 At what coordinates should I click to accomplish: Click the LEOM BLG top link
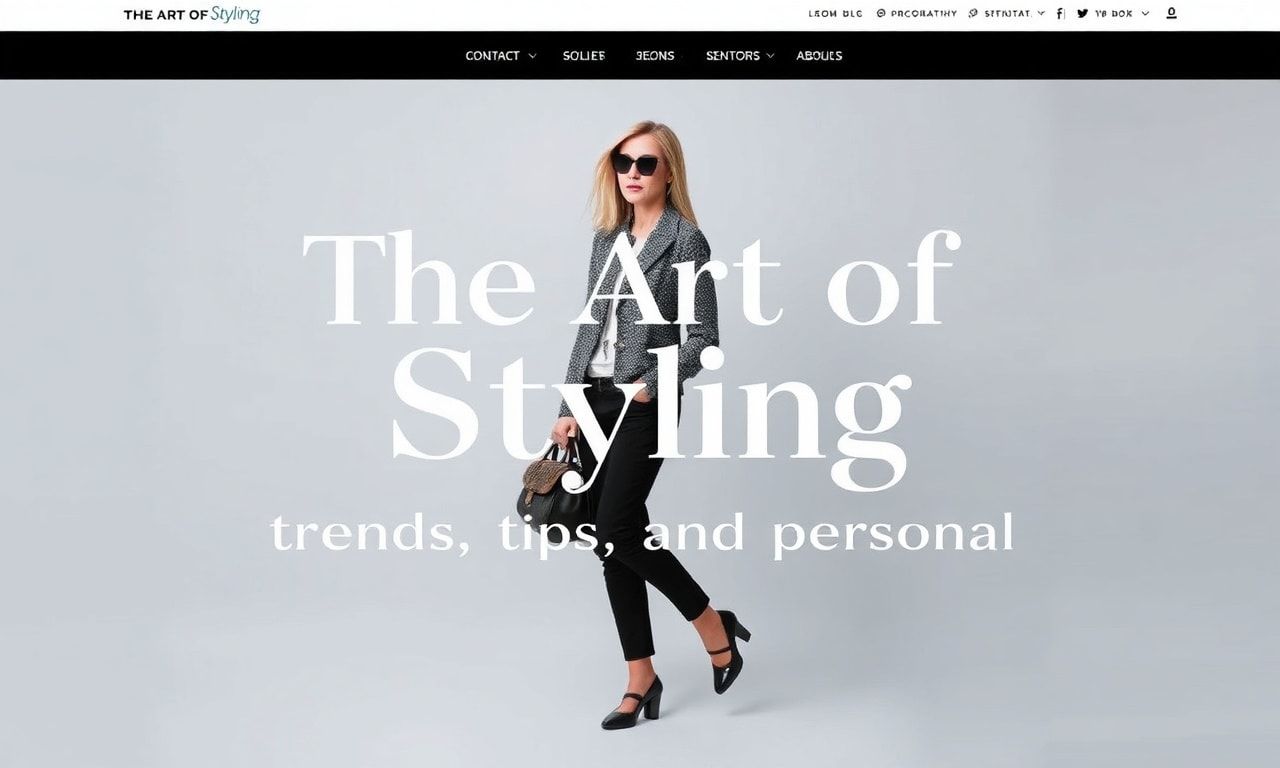[x=835, y=14]
